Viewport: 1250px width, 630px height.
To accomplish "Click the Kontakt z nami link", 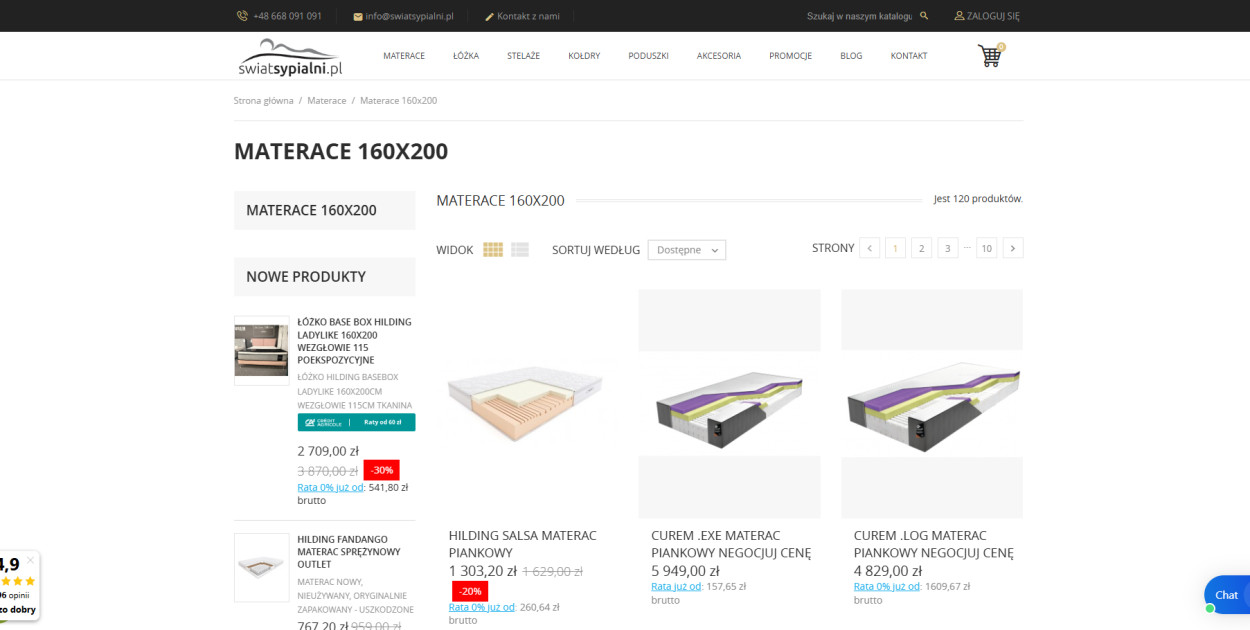I will (522, 16).
